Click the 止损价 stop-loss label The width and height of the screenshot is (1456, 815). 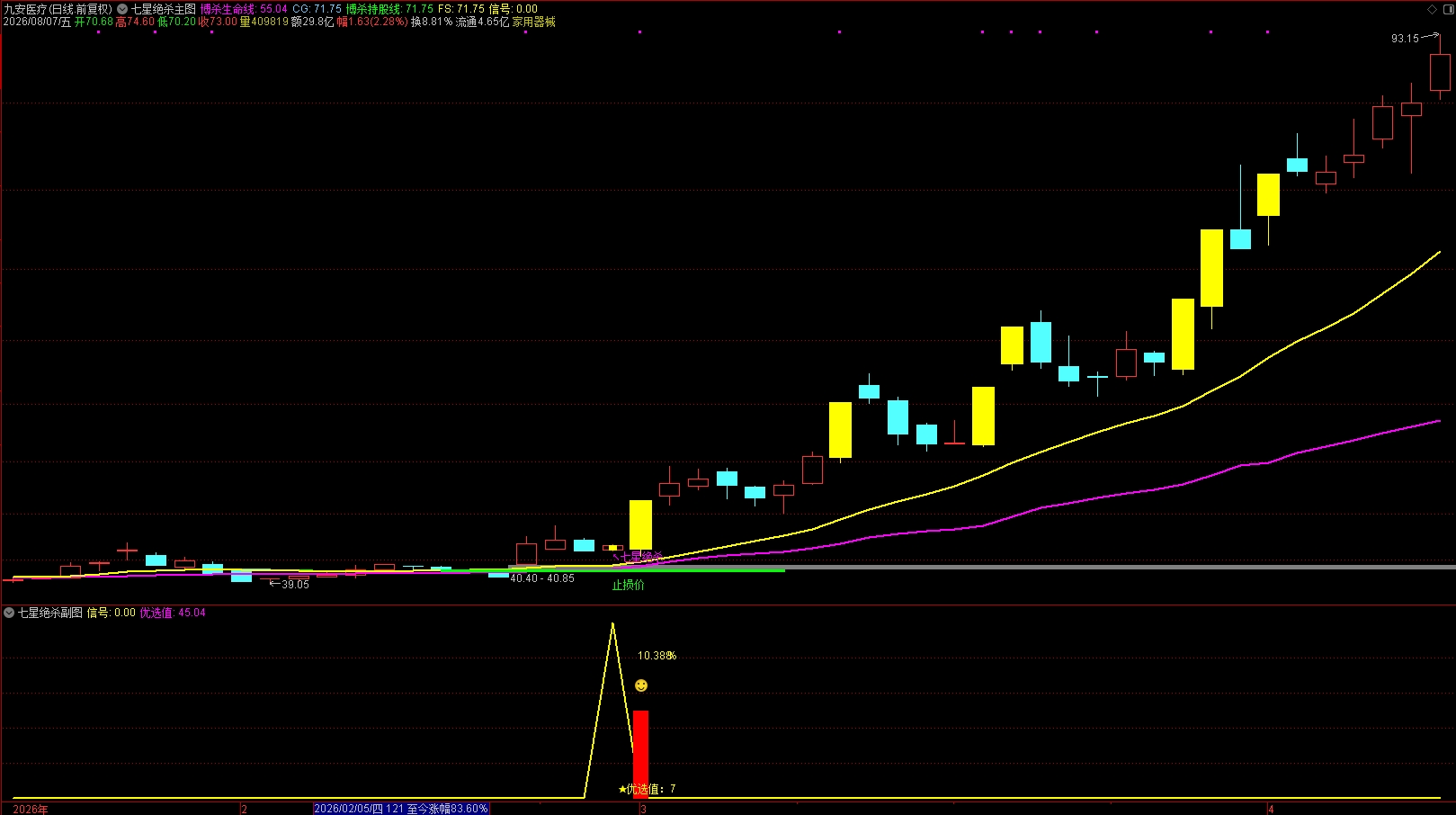pos(628,585)
